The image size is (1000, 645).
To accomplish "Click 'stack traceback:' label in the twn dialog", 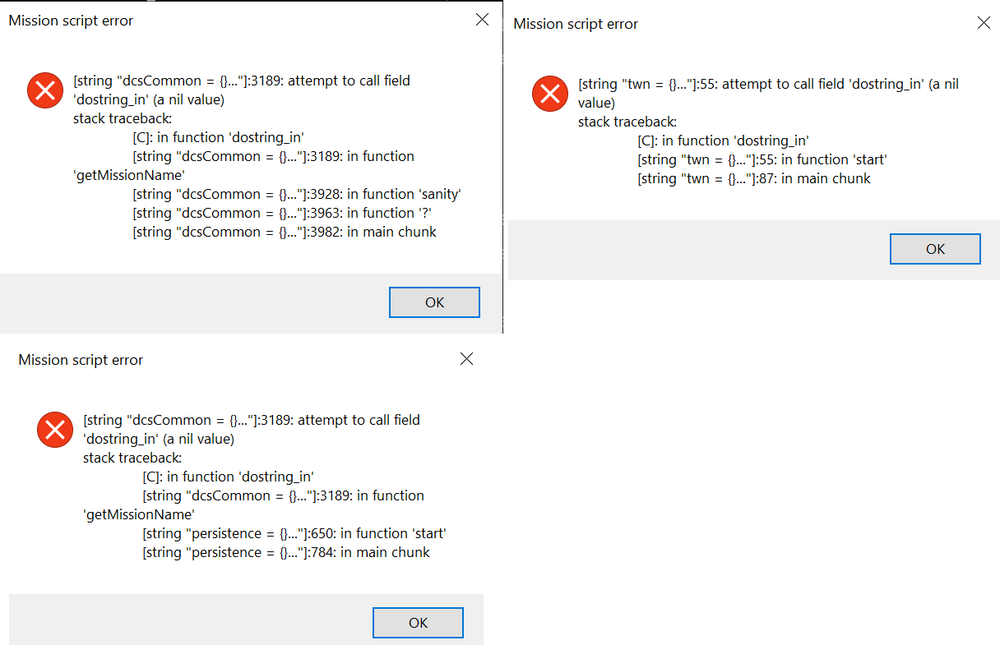I will [x=627, y=122].
